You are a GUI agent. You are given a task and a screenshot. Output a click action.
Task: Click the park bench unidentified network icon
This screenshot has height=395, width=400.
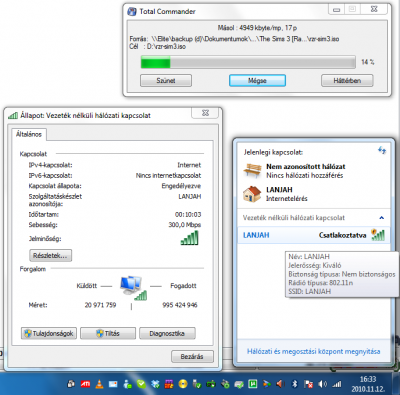pyautogui.click(x=252, y=170)
